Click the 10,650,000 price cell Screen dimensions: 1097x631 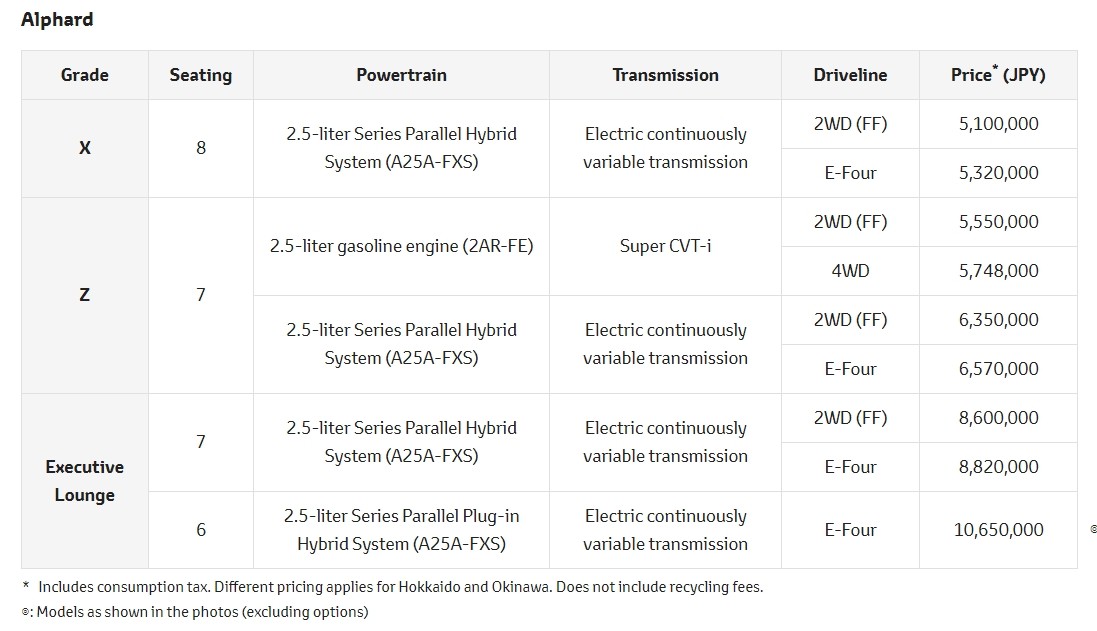click(998, 530)
